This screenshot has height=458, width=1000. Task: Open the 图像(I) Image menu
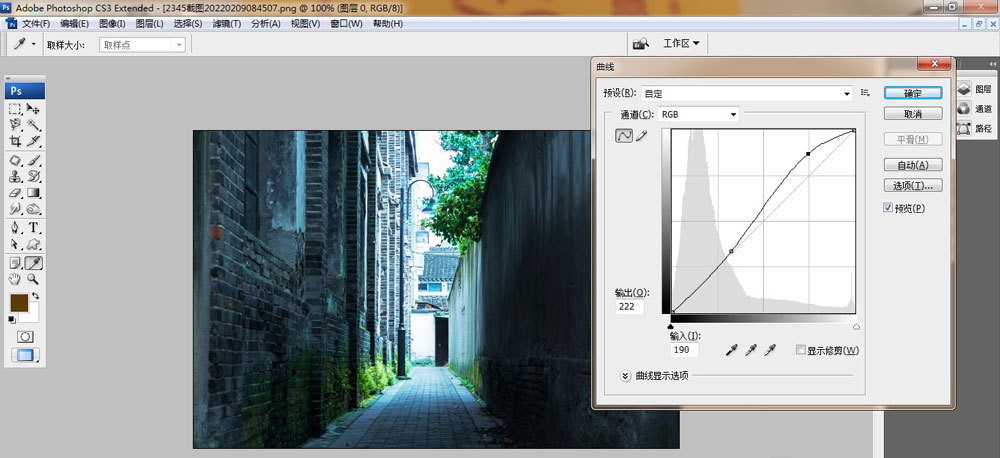pyautogui.click(x=112, y=23)
